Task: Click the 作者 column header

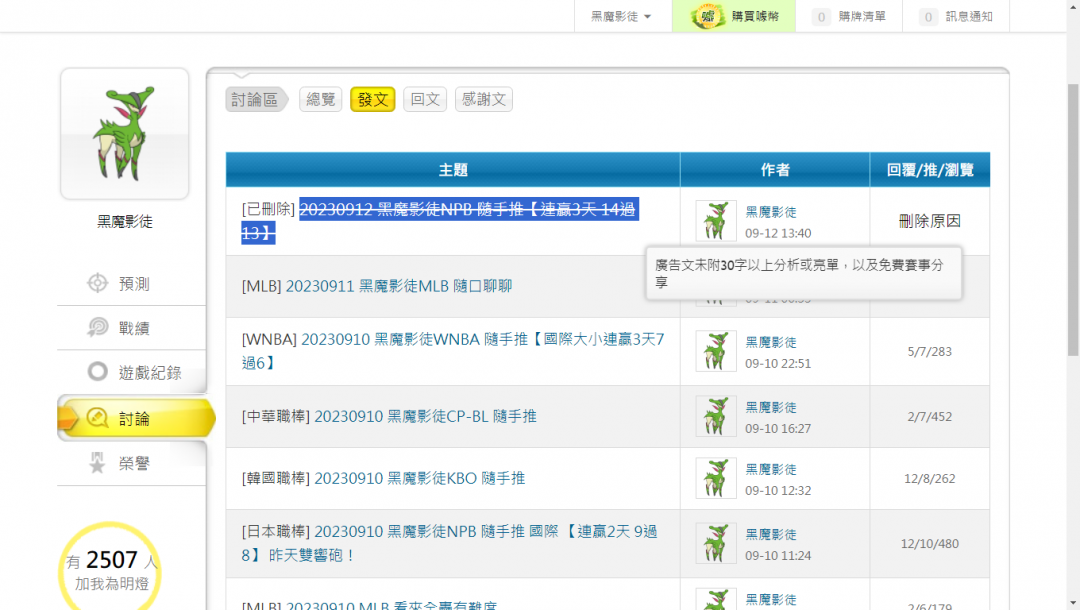Action: [x=775, y=170]
